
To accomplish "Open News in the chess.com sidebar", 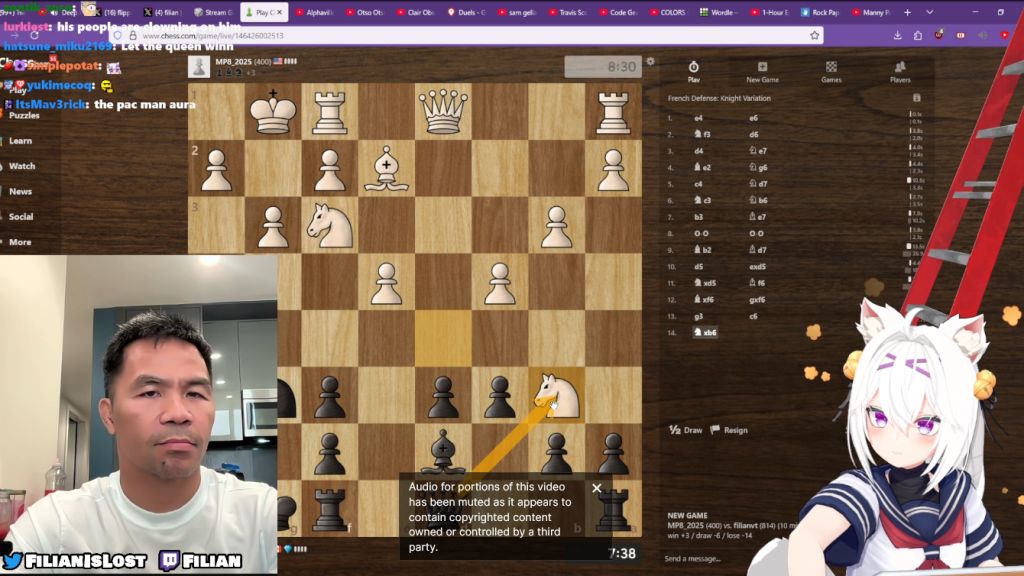I will pyautogui.click(x=20, y=191).
